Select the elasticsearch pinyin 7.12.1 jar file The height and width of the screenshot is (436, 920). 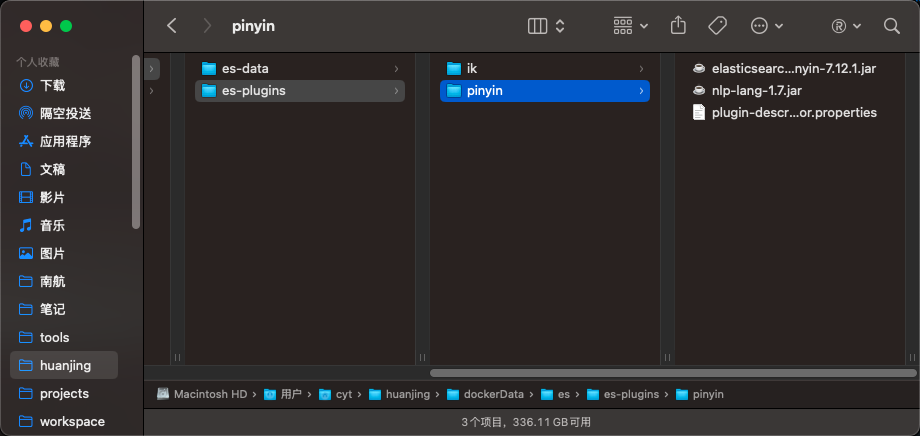click(795, 68)
